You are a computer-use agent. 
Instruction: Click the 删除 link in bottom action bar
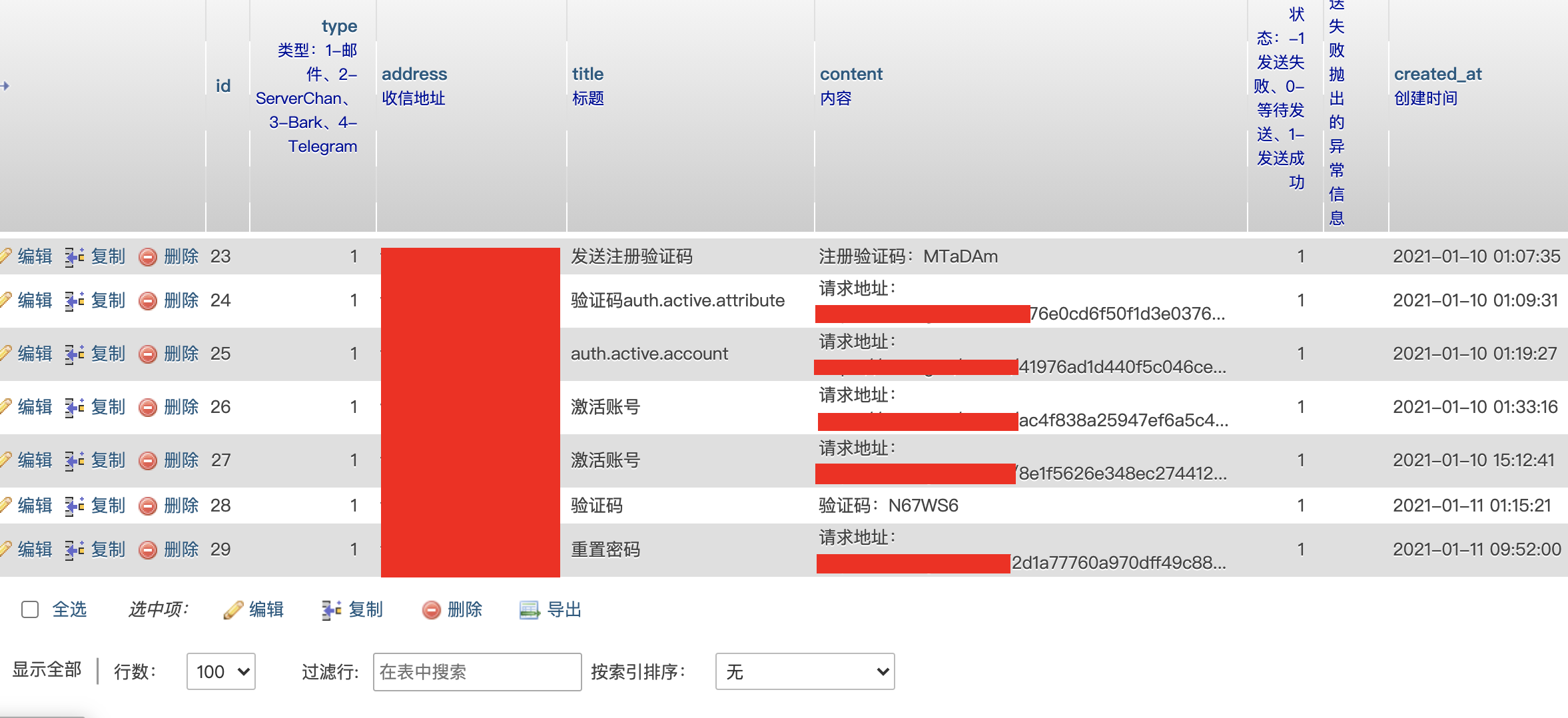click(465, 609)
